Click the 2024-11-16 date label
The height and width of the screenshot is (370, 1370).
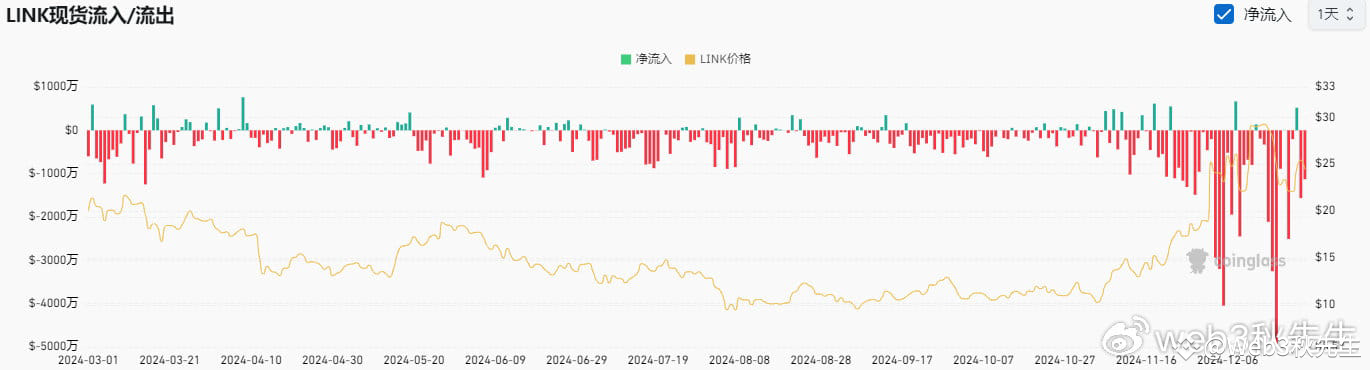pyautogui.click(x=1147, y=359)
